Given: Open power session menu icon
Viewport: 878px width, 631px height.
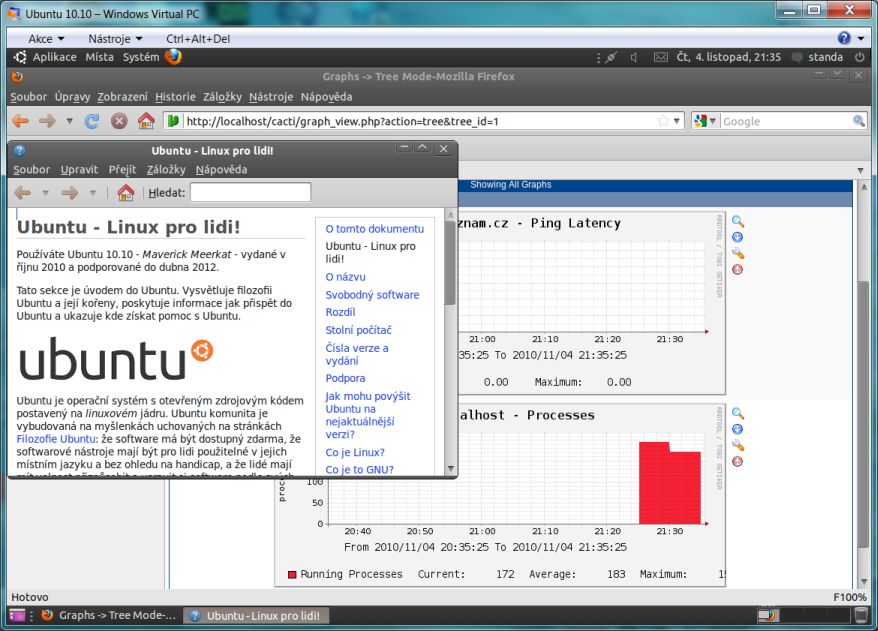Looking at the screenshot, I should pos(860,57).
